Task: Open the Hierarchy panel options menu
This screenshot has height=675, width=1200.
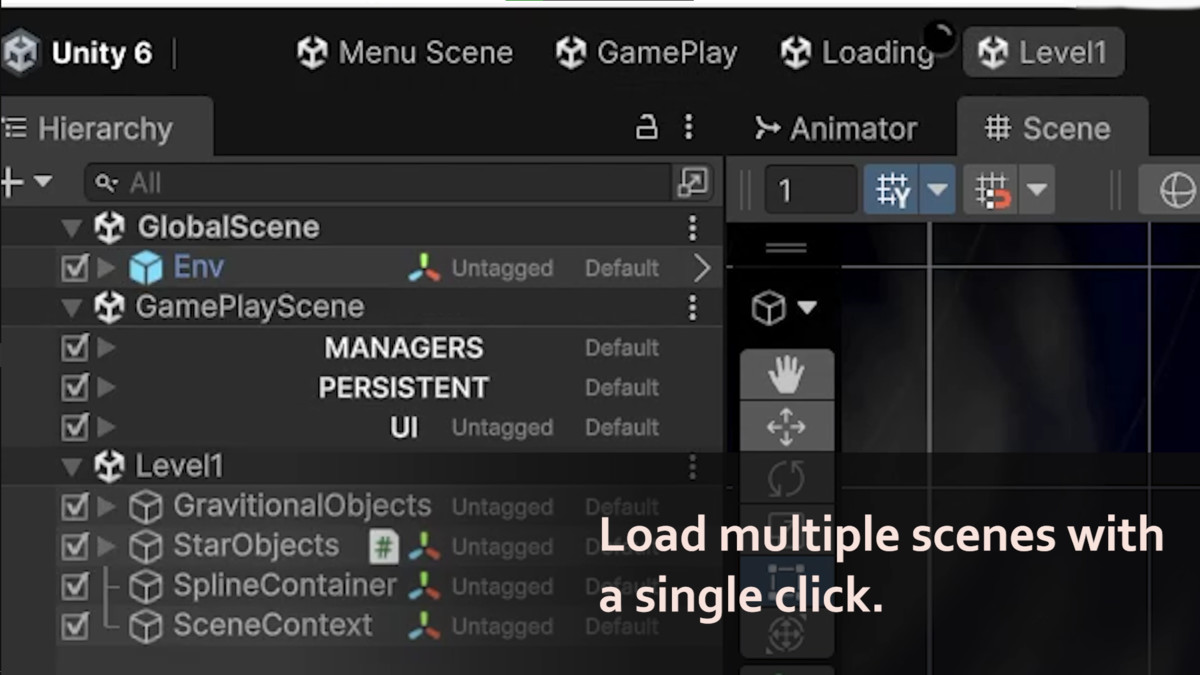Action: 688,127
